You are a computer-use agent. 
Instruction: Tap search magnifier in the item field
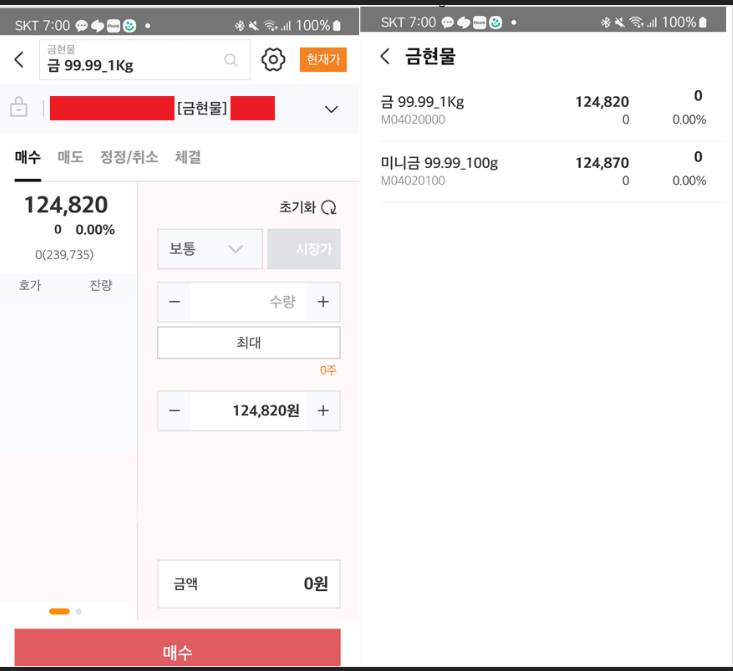pos(231,60)
